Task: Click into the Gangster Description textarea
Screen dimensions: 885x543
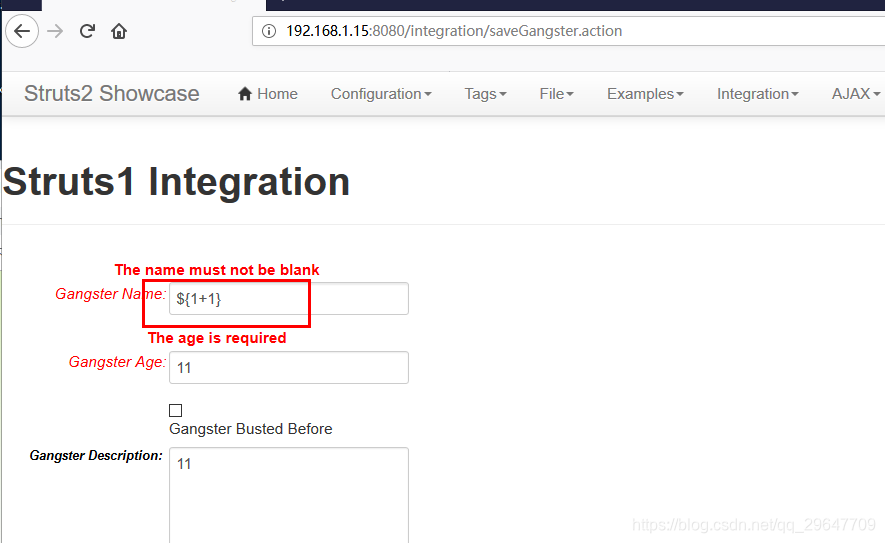Action: [x=289, y=496]
